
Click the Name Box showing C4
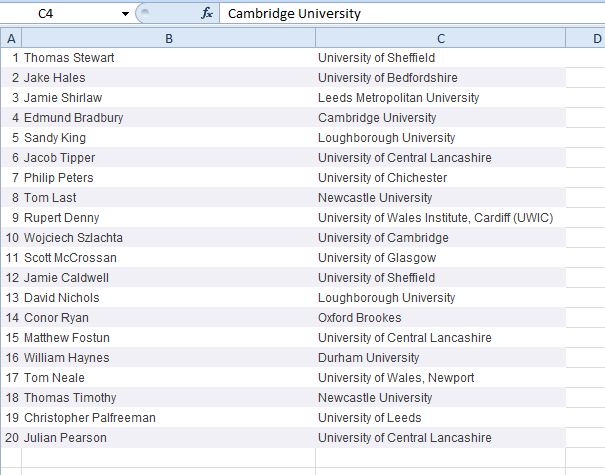click(60, 14)
